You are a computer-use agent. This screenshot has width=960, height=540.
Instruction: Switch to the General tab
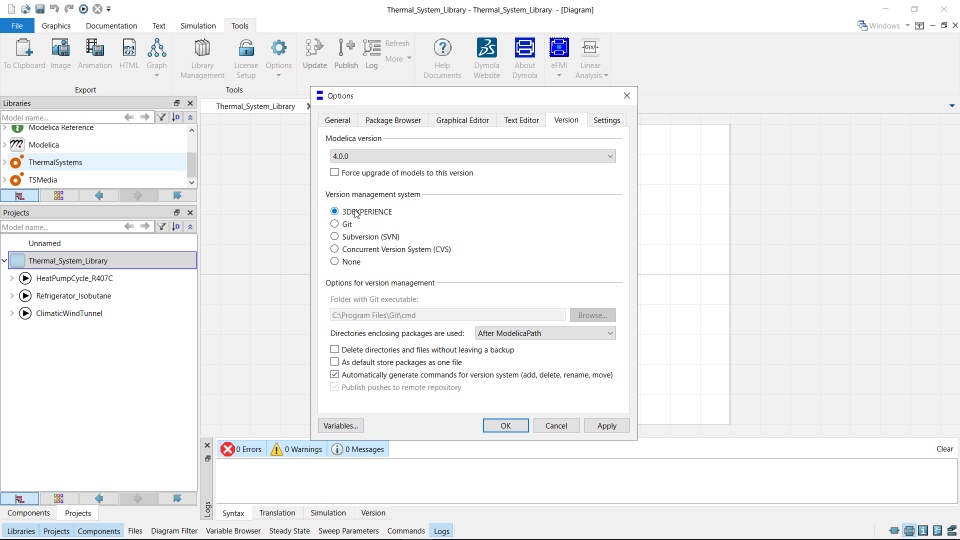tap(337, 120)
